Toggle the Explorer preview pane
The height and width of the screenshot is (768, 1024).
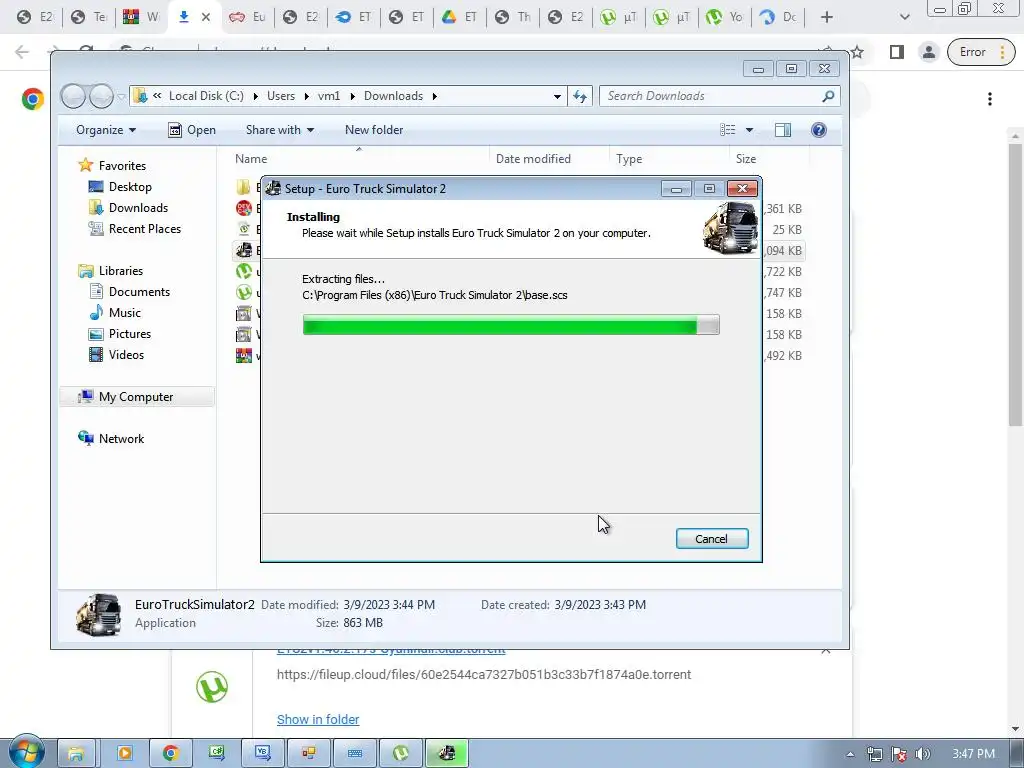pyautogui.click(x=783, y=130)
